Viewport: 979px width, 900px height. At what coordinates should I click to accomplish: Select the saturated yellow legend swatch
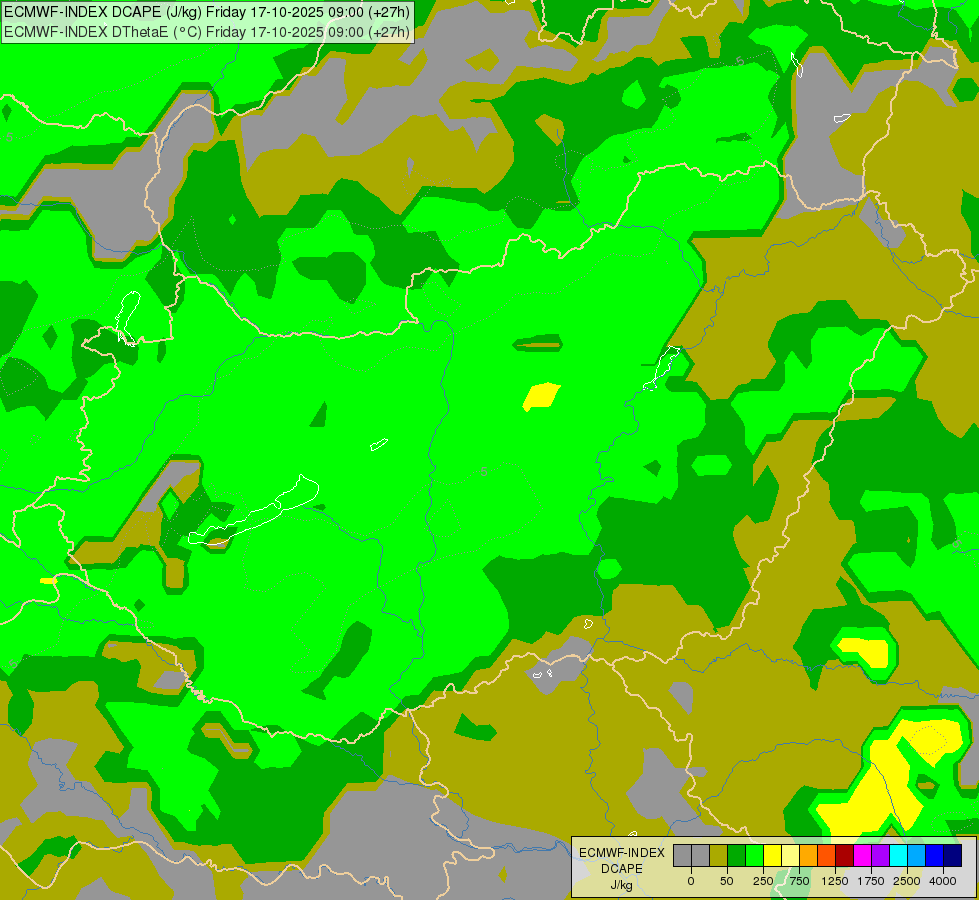pos(772,855)
